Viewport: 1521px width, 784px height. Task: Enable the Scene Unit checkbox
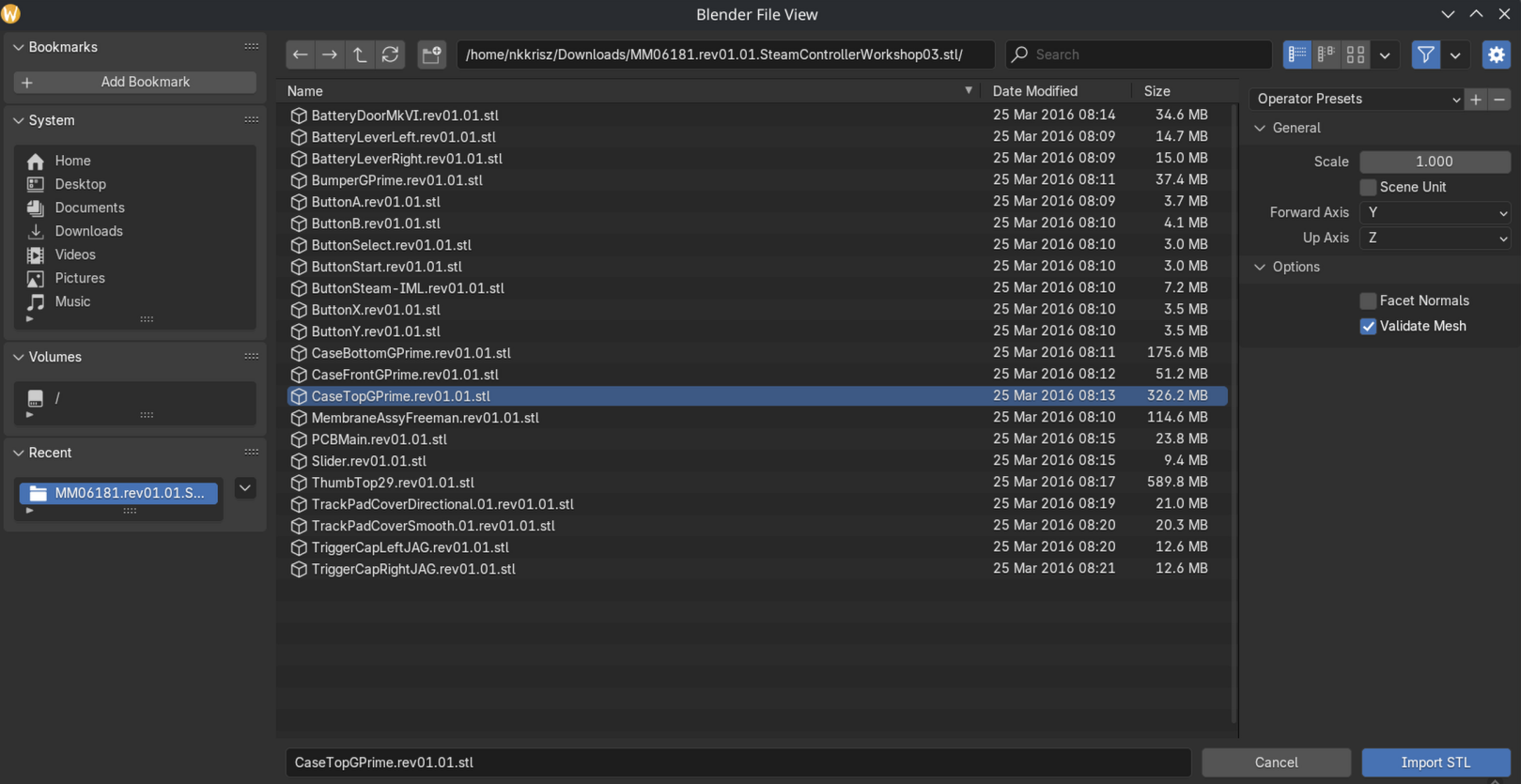click(1368, 187)
